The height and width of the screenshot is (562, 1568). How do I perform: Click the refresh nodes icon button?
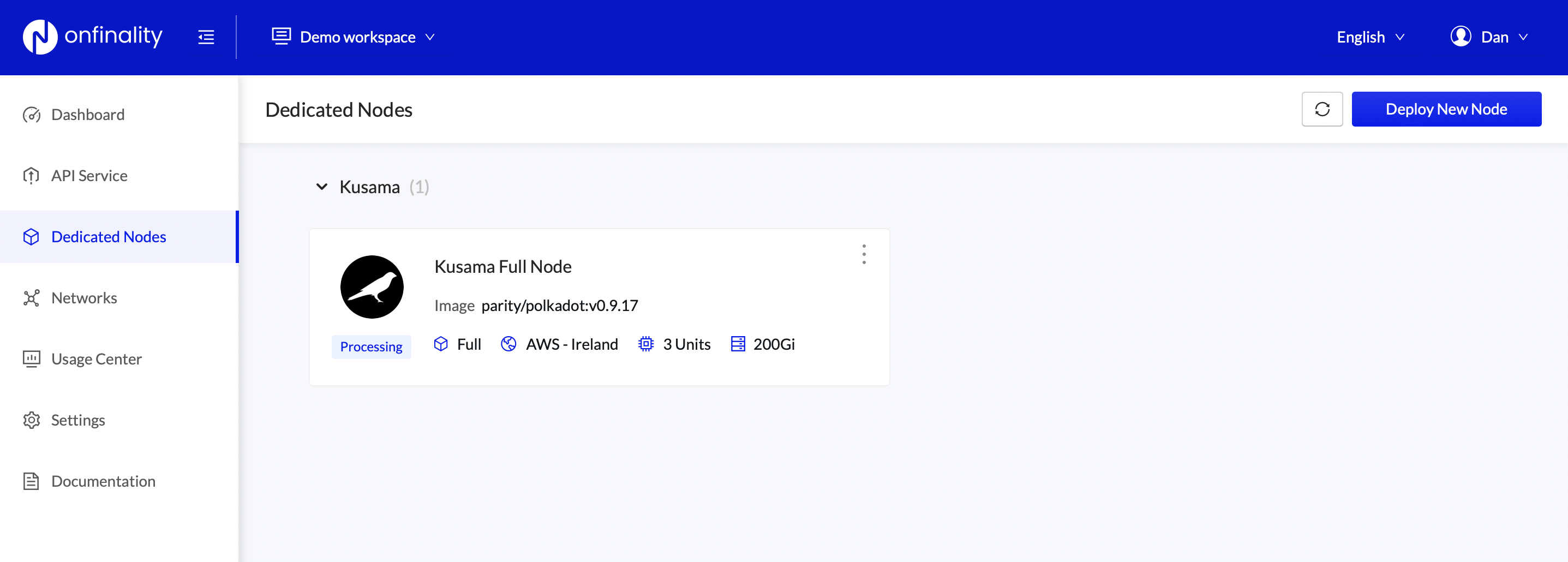tap(1322, 110)
